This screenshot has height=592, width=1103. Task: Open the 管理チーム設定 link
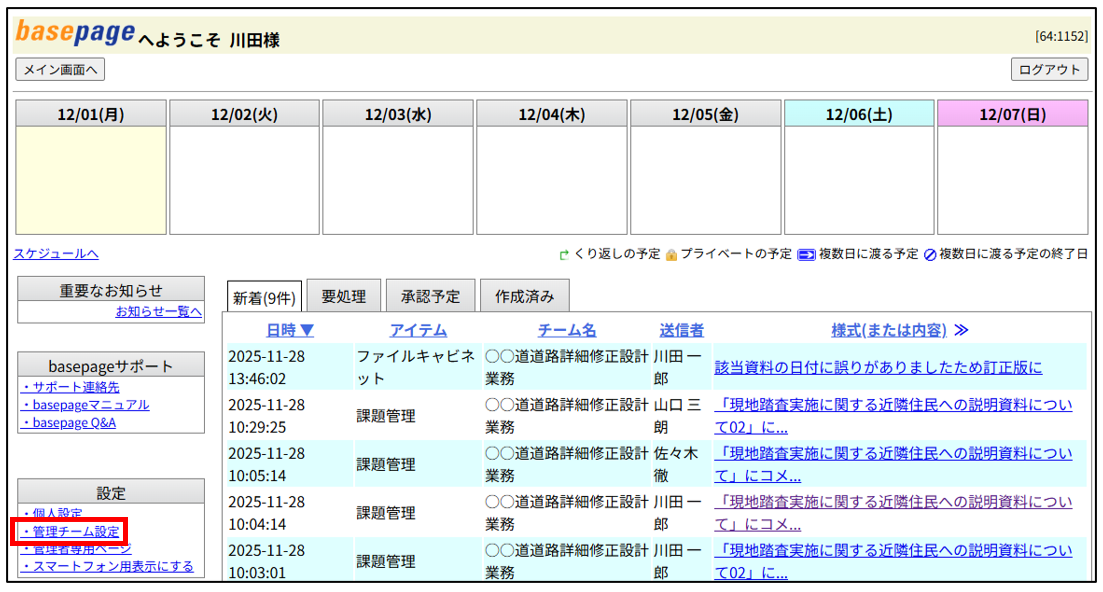(x=74, y=531)
